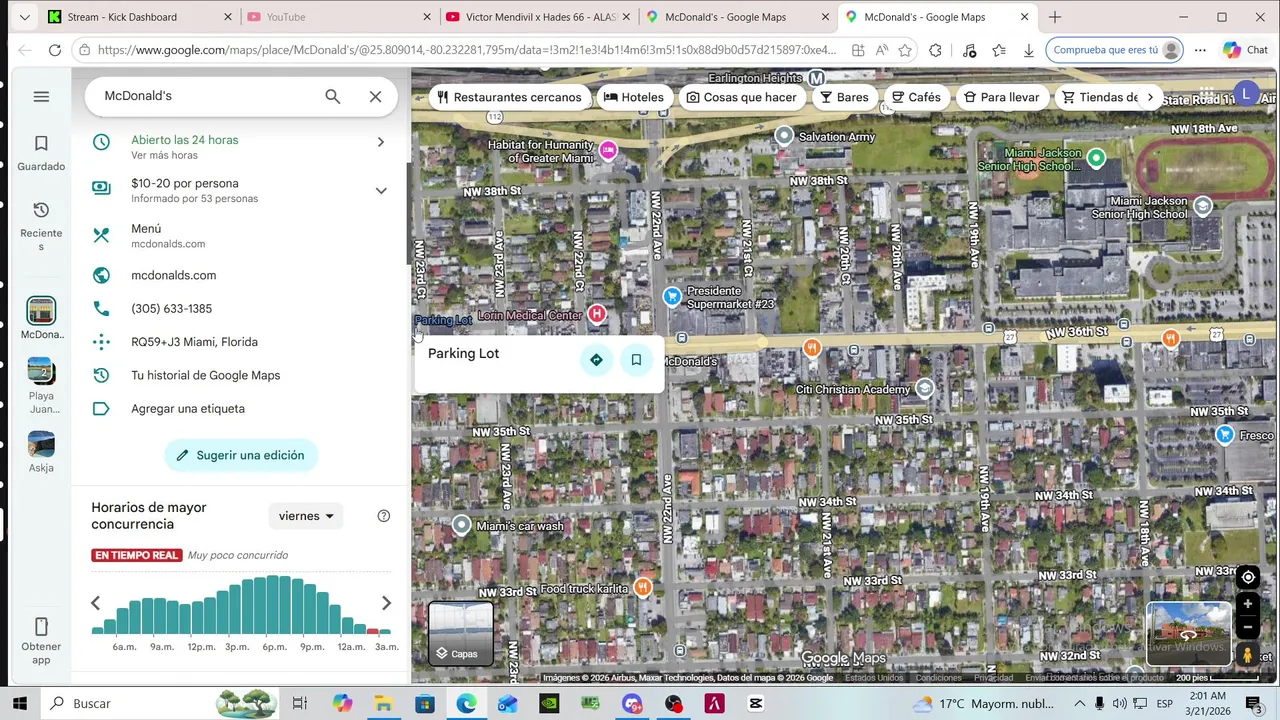Expand the $10-20 por persona price details
1280x720 pixels.
click(240, 190)
